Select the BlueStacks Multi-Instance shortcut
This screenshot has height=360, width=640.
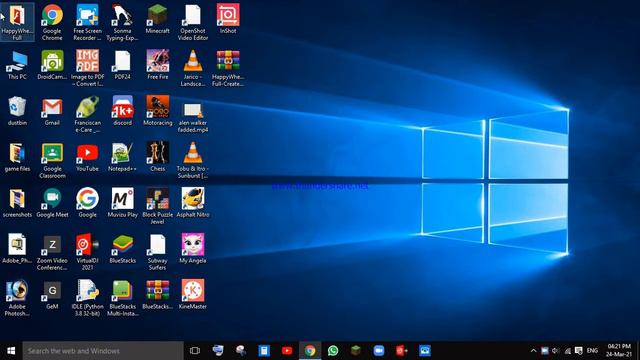[x=122, y=298]
